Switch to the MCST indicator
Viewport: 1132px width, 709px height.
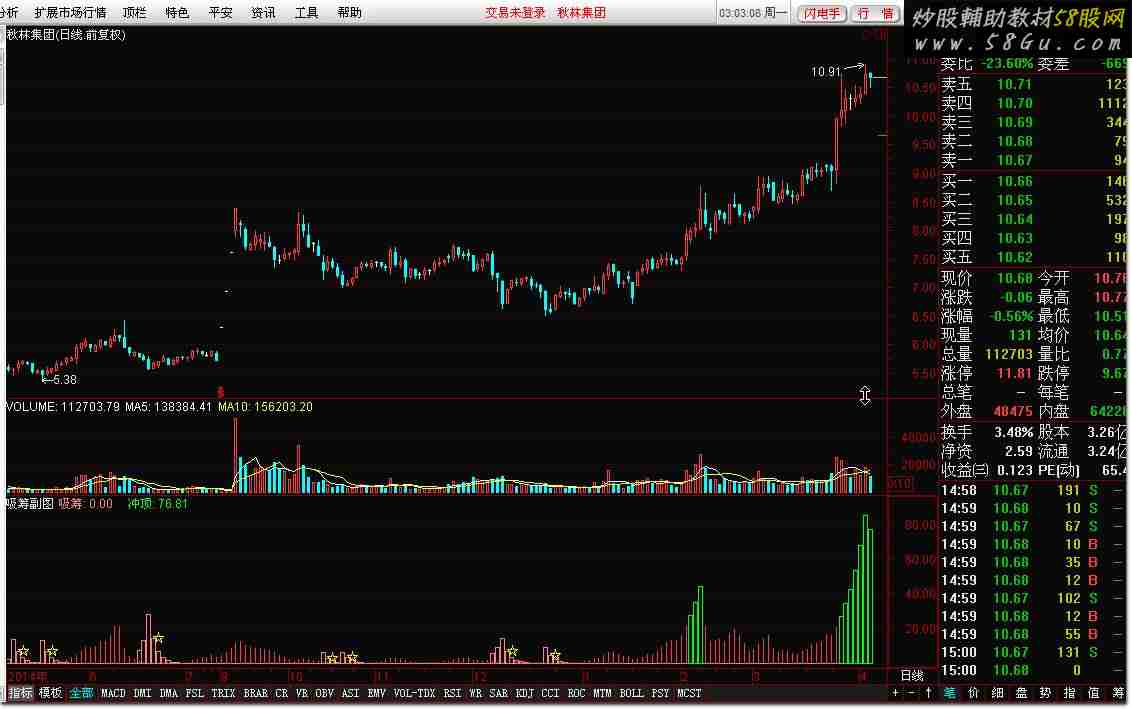pyautogui.click(x=689, y=693)
